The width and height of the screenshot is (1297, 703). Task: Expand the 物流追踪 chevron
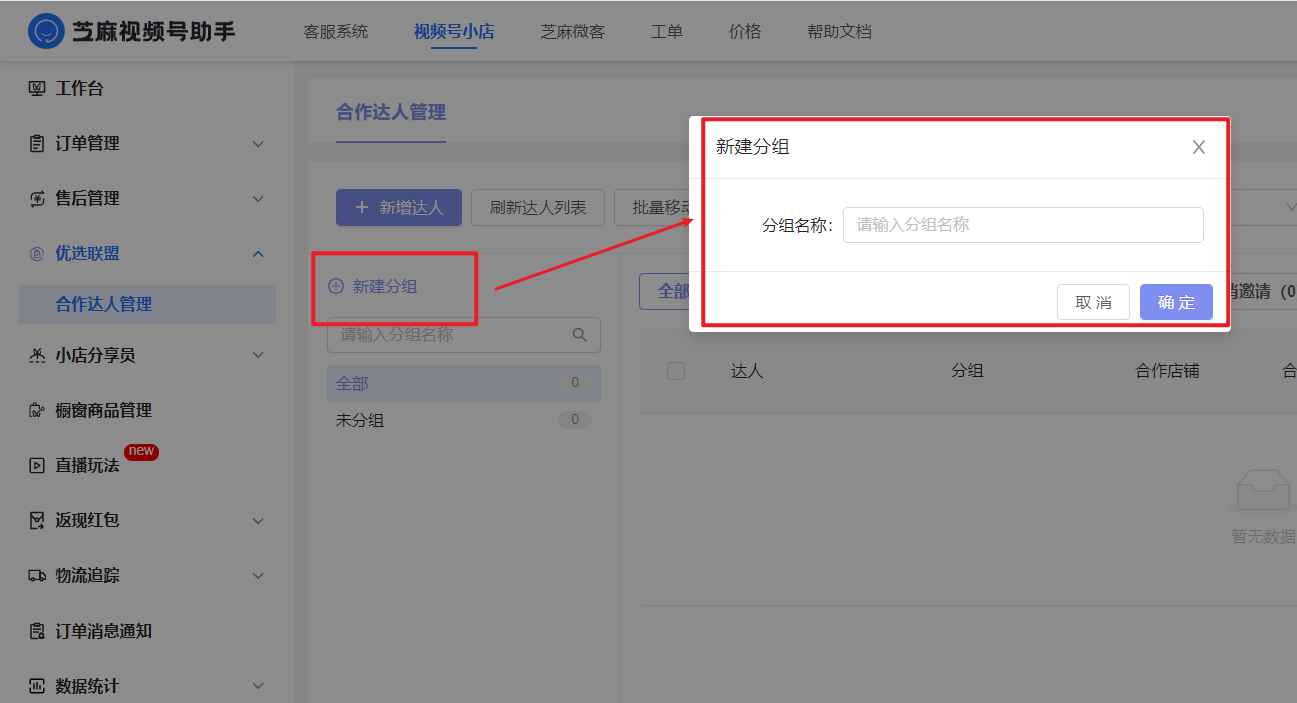click(x=258, y=575)
